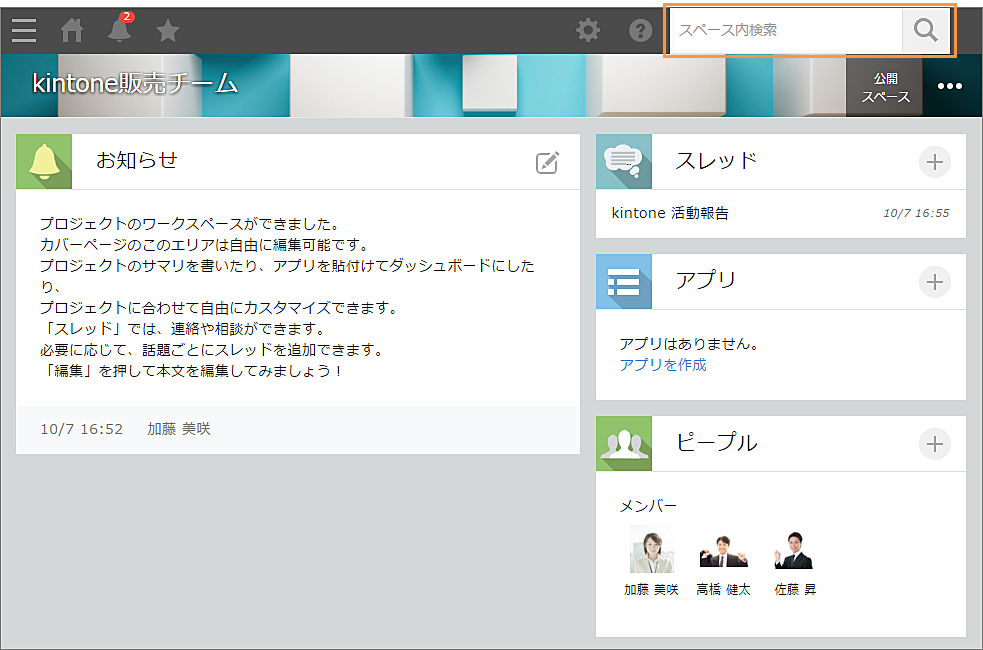This screenshot has height=650, width=983.
Task: Click member name 高橋 健太
Action: (x=723, y=590)
